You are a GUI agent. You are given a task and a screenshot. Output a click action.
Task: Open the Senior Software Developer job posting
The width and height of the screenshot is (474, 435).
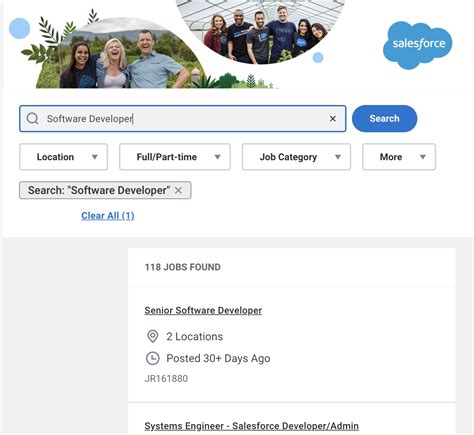click(x=203, y=310)
